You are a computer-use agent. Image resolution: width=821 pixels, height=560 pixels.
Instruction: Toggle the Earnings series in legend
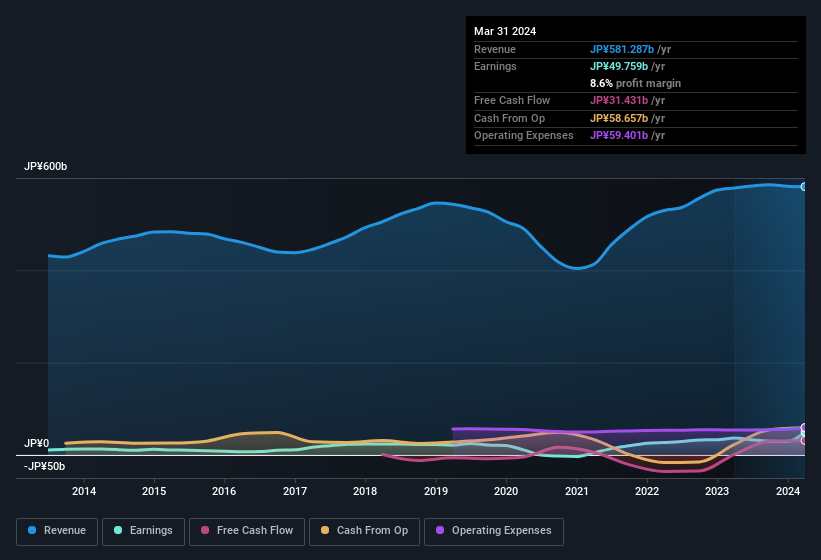tap(144, 531)
